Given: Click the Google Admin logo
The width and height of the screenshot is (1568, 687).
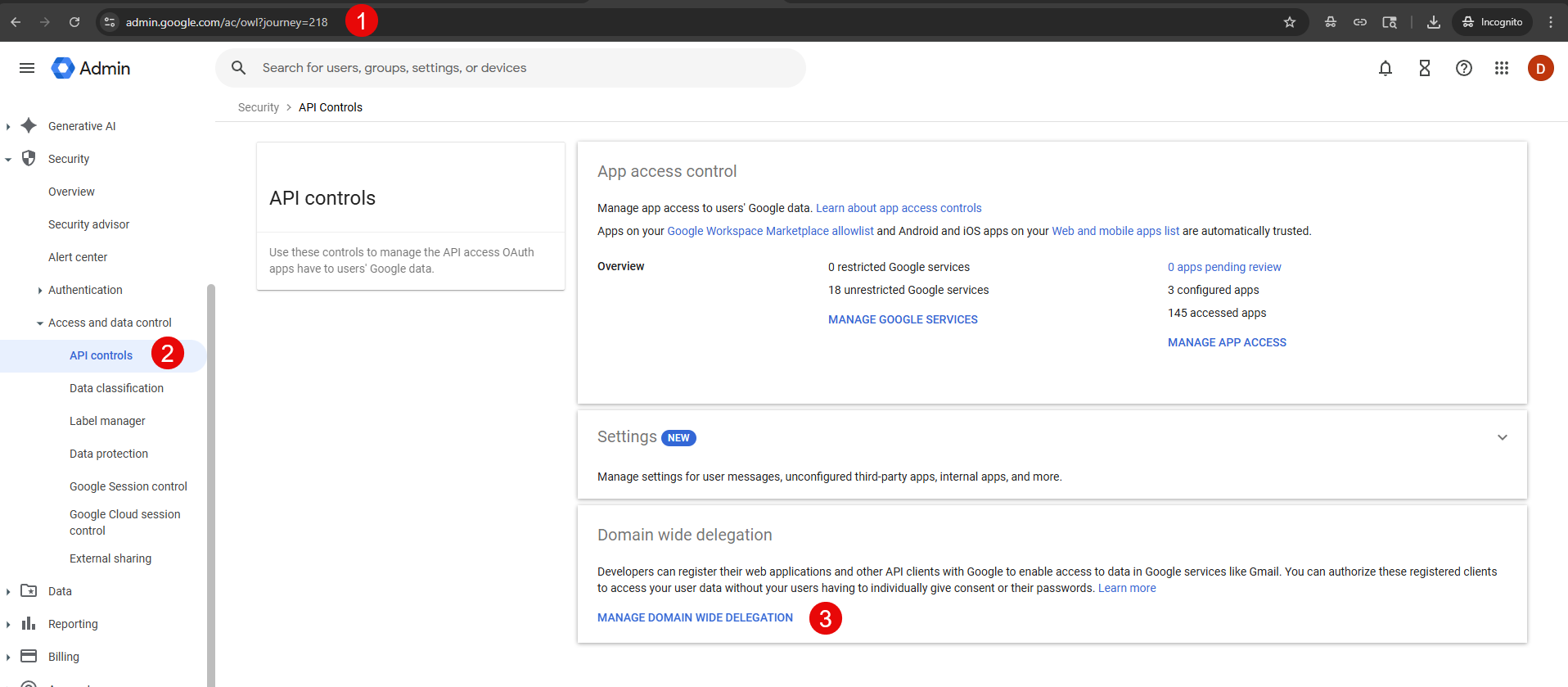Looking at the screenshot, I should (91, 68).
